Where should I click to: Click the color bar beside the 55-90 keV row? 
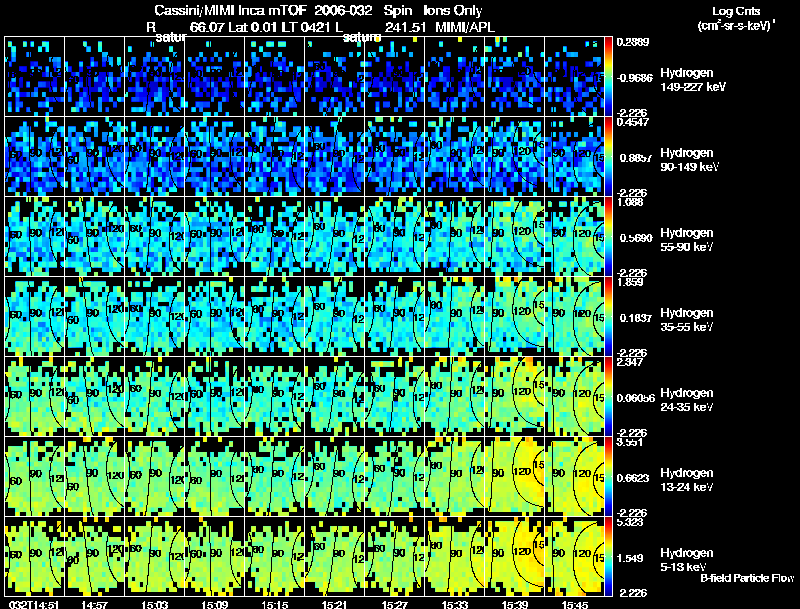click(609, 237)
